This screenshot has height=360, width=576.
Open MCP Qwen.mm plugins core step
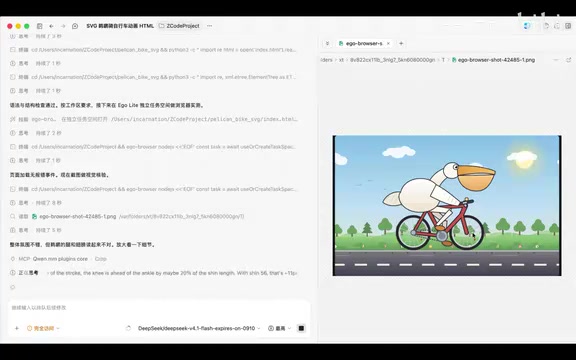(58, 259)
